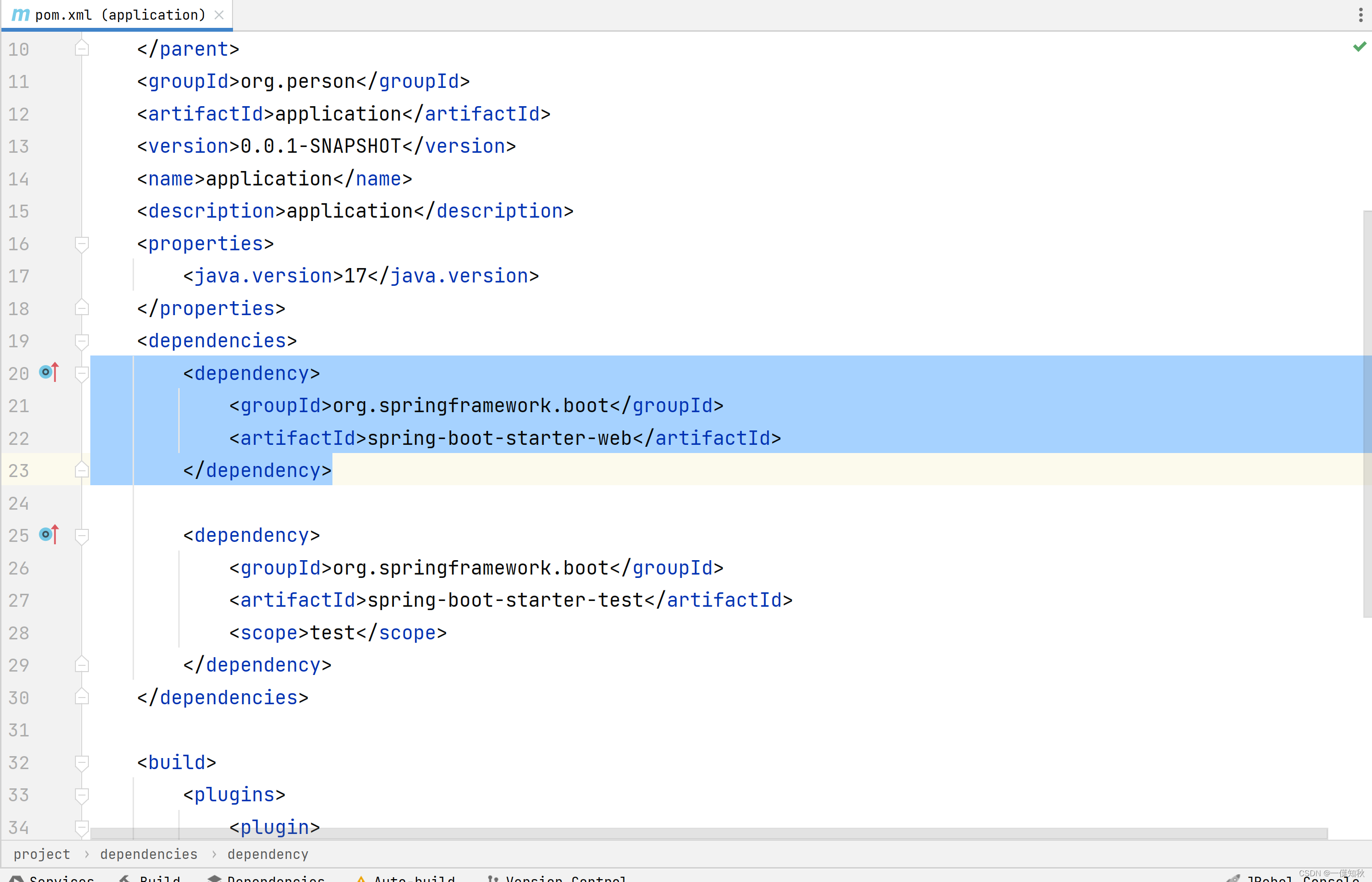Select the pom.xml (application) editor tab

pyautogui.click(x=120, y=15)
